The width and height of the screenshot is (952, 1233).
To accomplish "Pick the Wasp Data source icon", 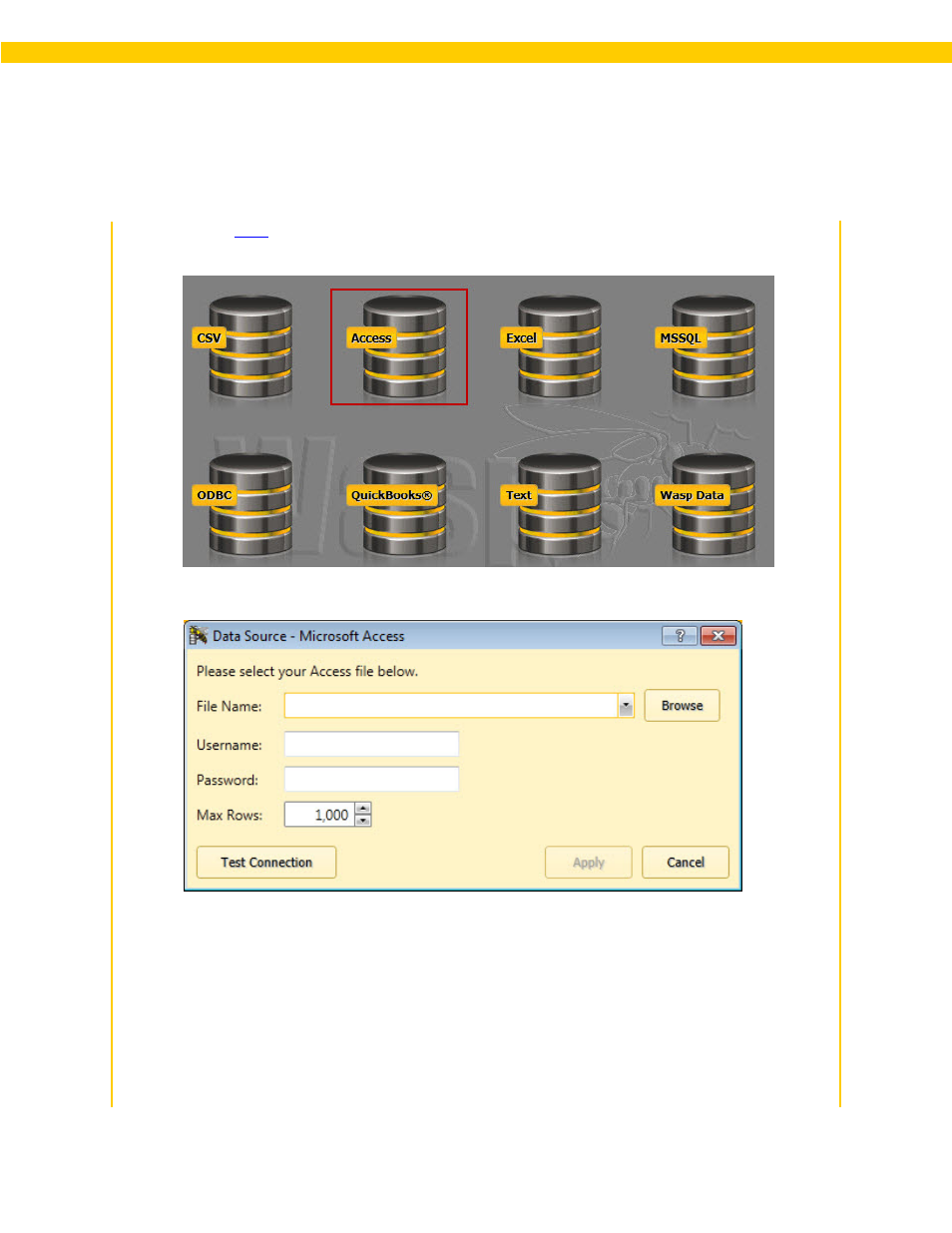I will [706, 504].
